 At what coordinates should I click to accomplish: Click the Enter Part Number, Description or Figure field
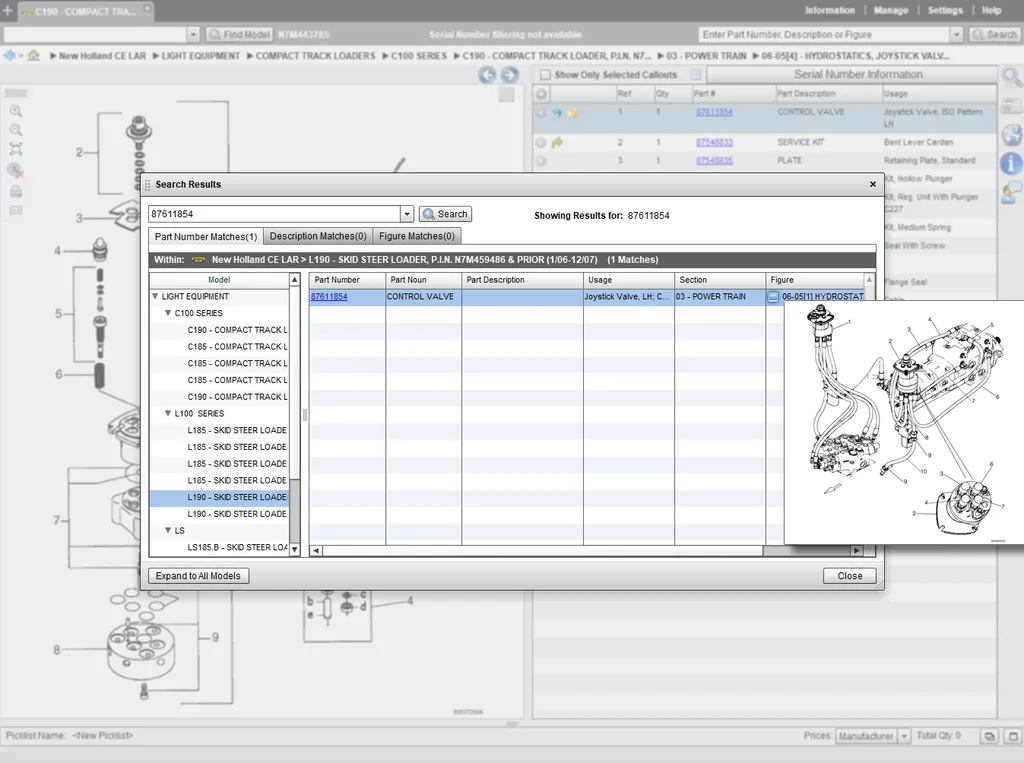tap(825, 35)
